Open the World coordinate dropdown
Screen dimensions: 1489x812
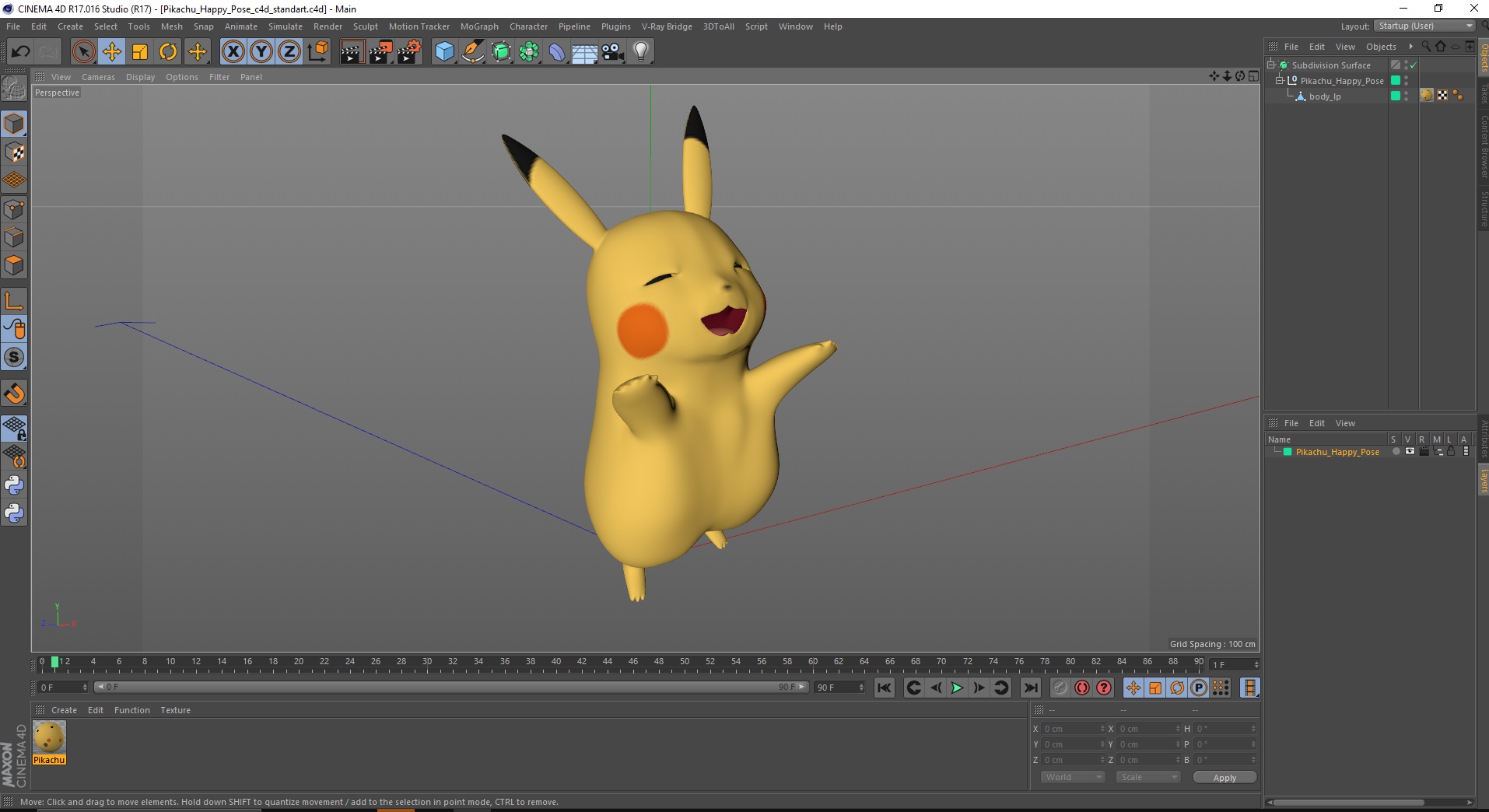(1072, 777)
